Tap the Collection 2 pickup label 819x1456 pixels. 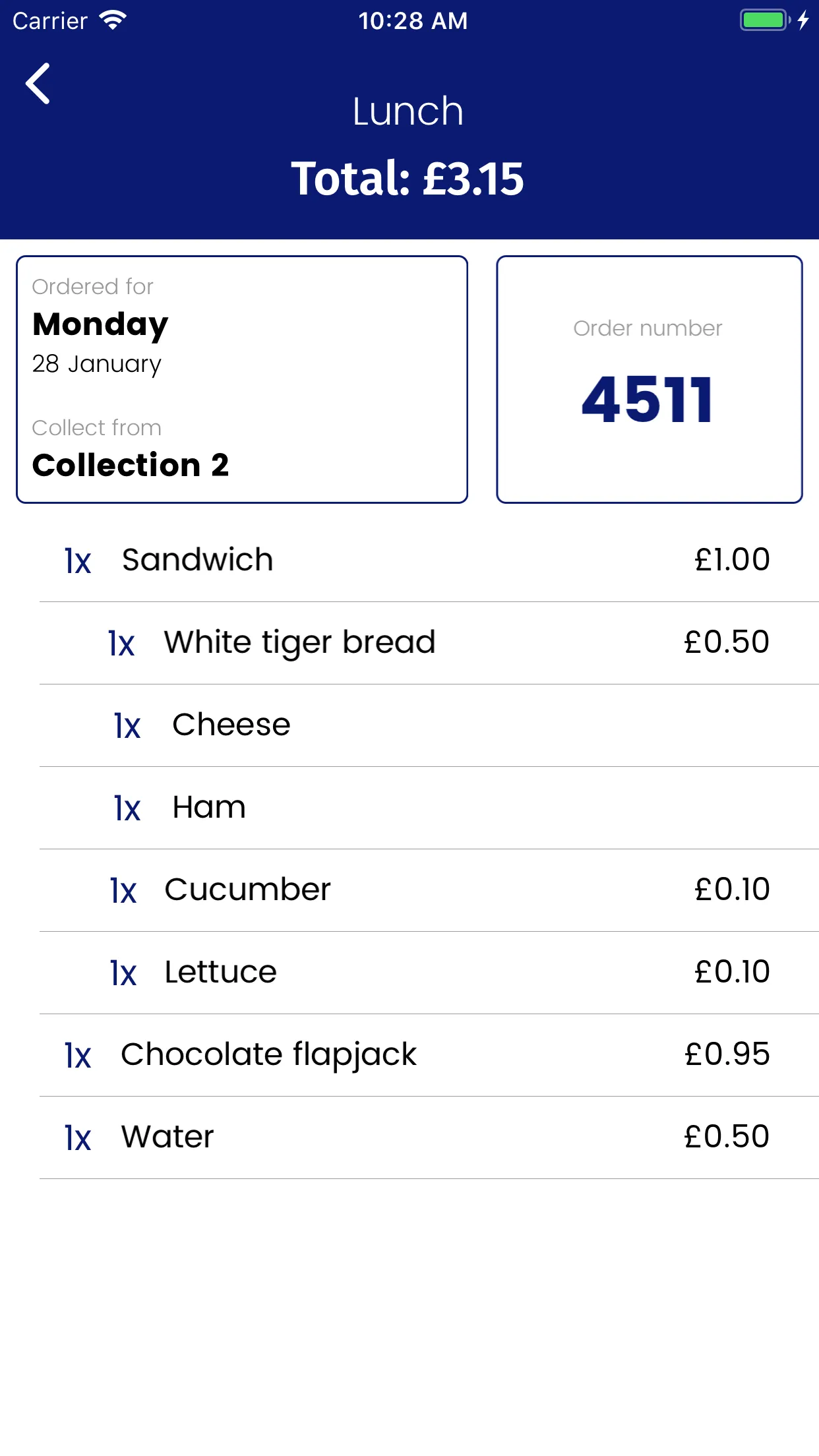coord(131,465)
